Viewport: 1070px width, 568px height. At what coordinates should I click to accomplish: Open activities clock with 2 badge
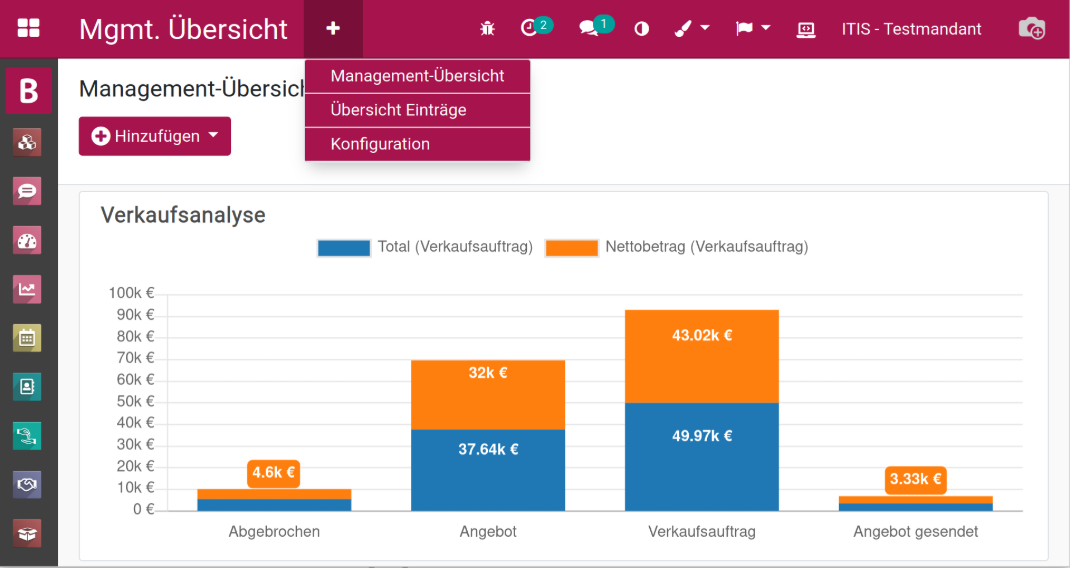click(531, 29)
